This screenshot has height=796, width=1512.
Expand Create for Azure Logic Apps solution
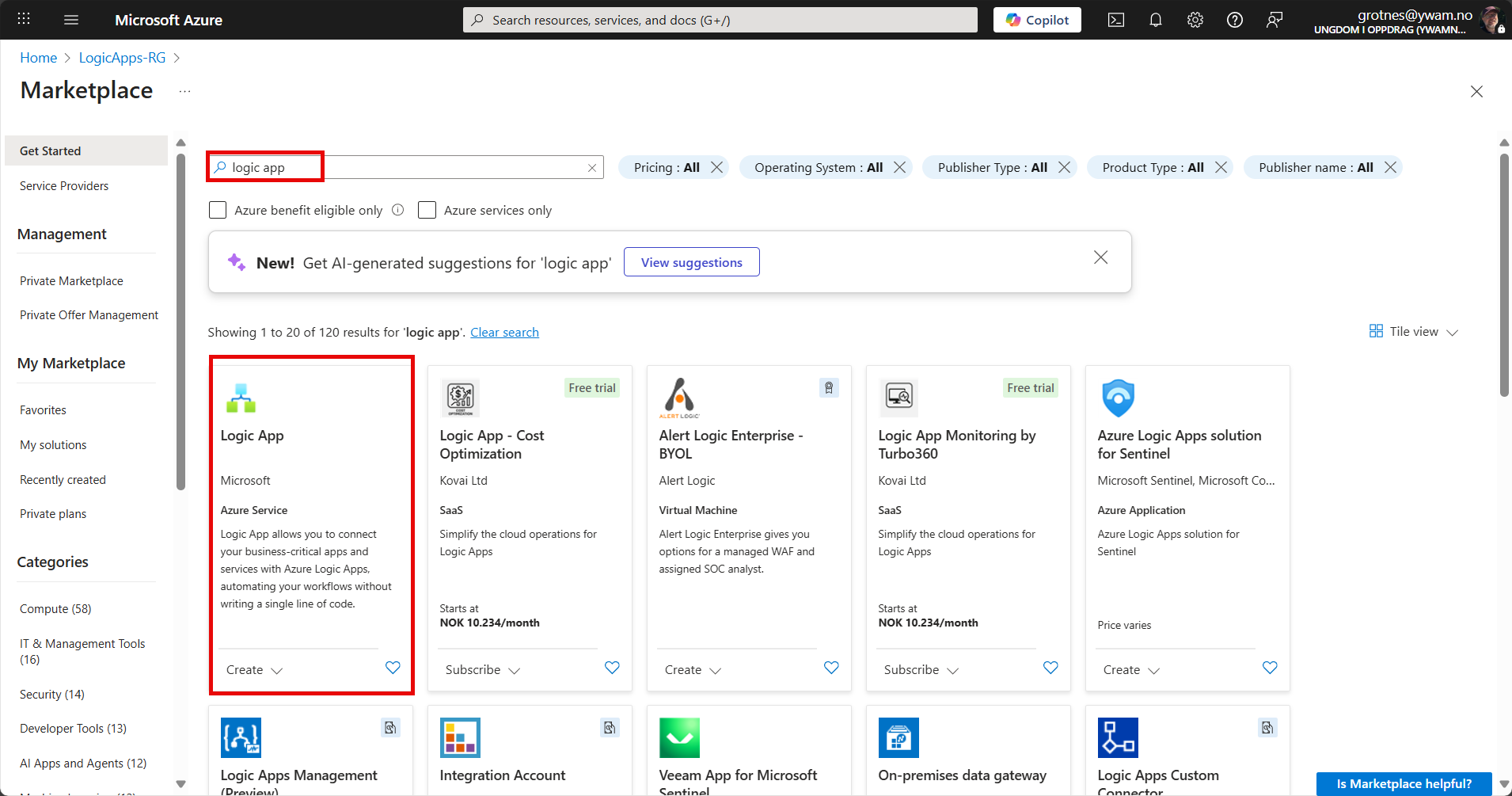(1131, 670)
